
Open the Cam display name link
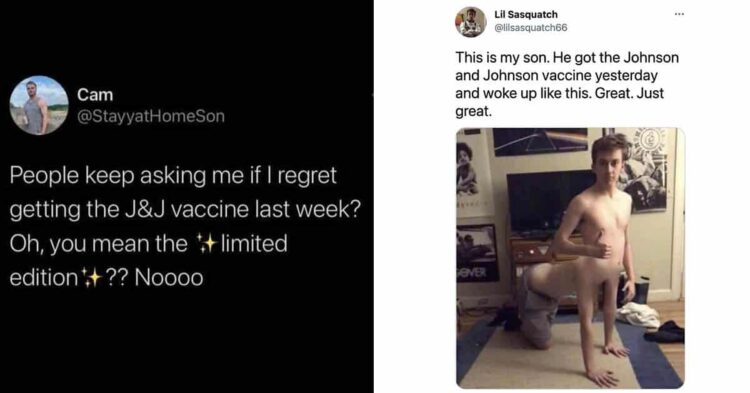pos(95,95)
